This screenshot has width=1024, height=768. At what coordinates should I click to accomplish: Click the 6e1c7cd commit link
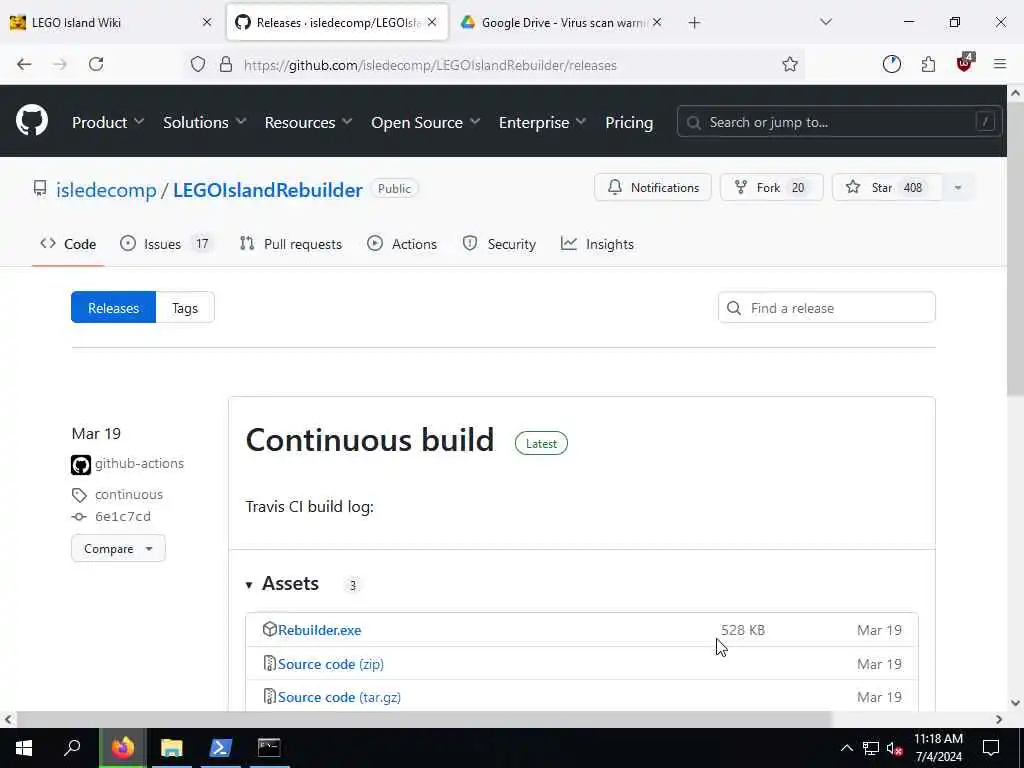[x=123, y=516]
